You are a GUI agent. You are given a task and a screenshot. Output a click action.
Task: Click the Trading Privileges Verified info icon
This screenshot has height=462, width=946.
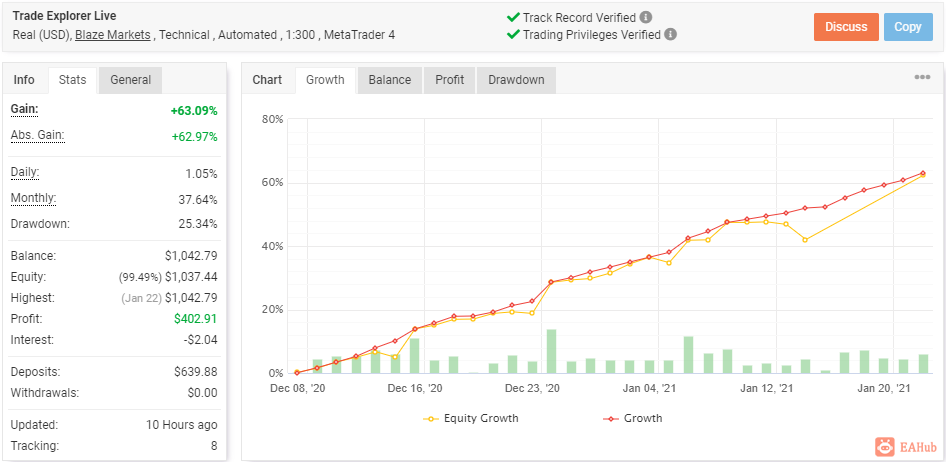click(671, 34)
